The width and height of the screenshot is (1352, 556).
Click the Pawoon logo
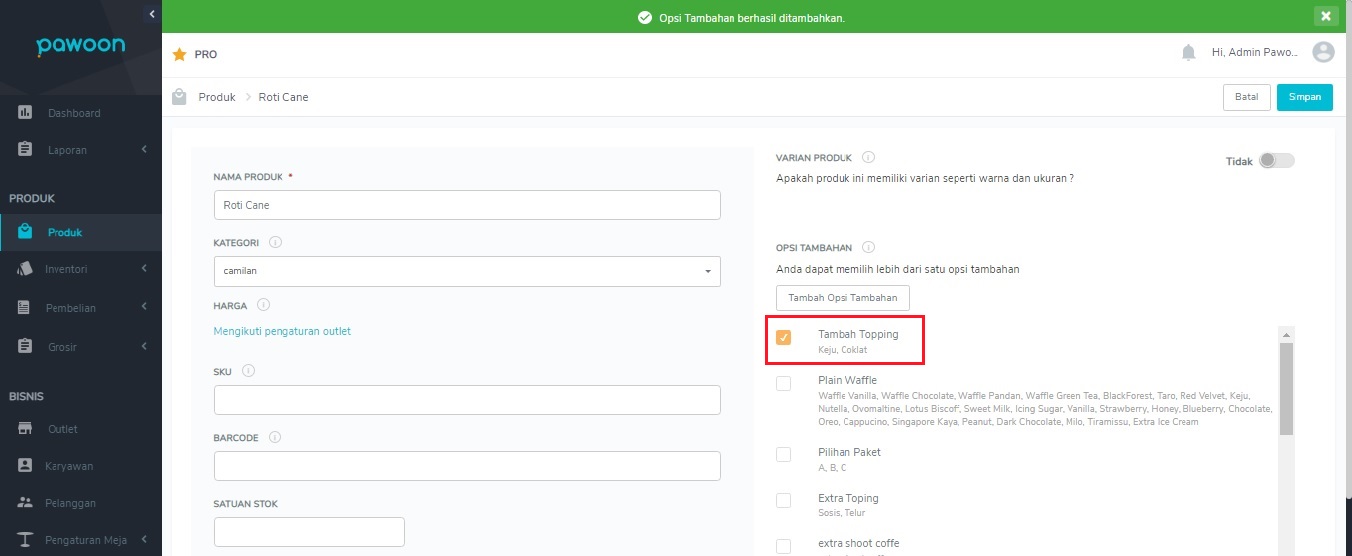[80, 47]
